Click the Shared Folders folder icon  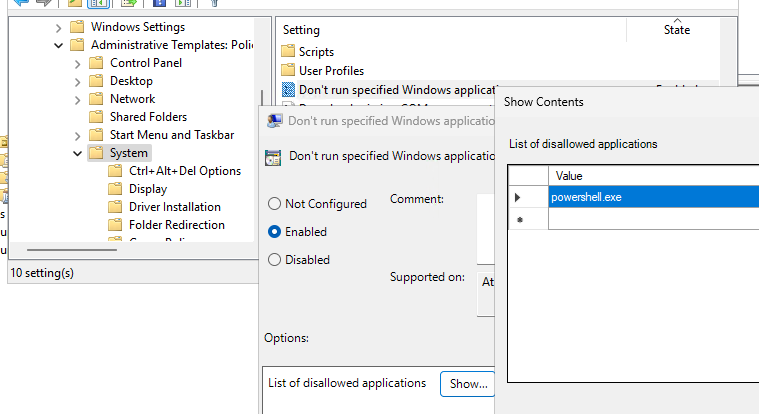[97, 117]
